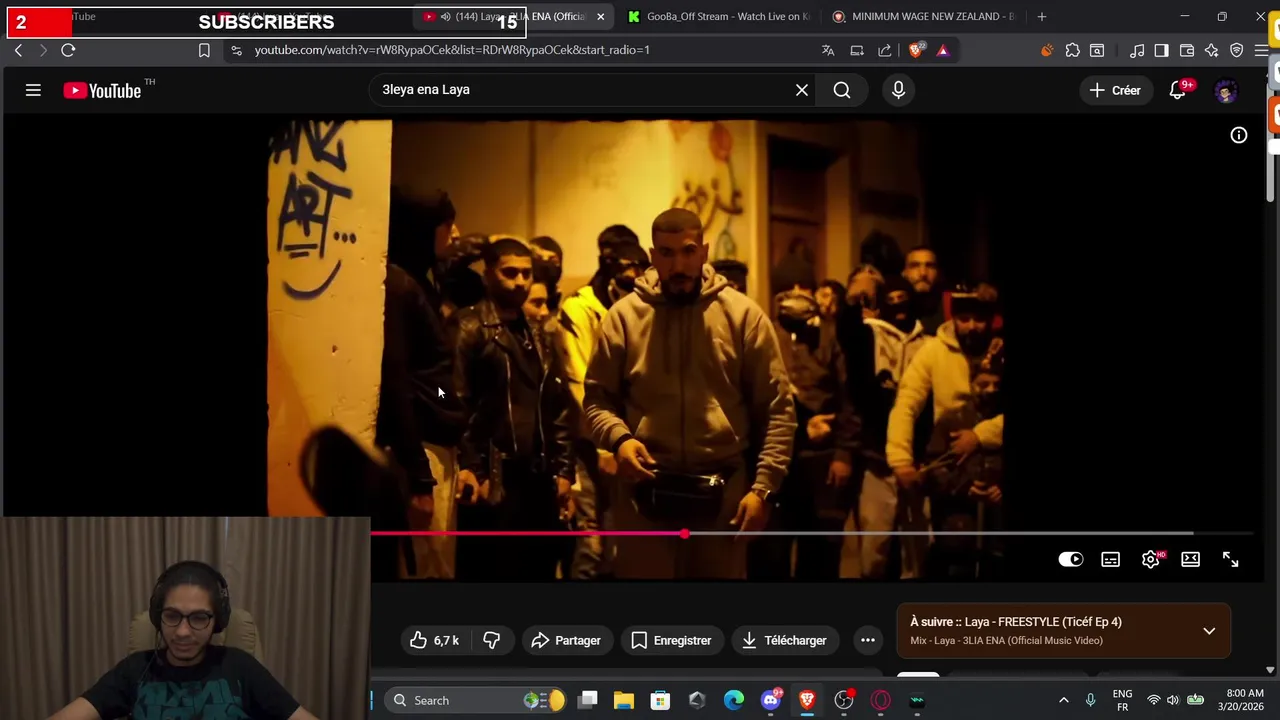
Task: Reload the YouTube page
Action: (68, 50)
